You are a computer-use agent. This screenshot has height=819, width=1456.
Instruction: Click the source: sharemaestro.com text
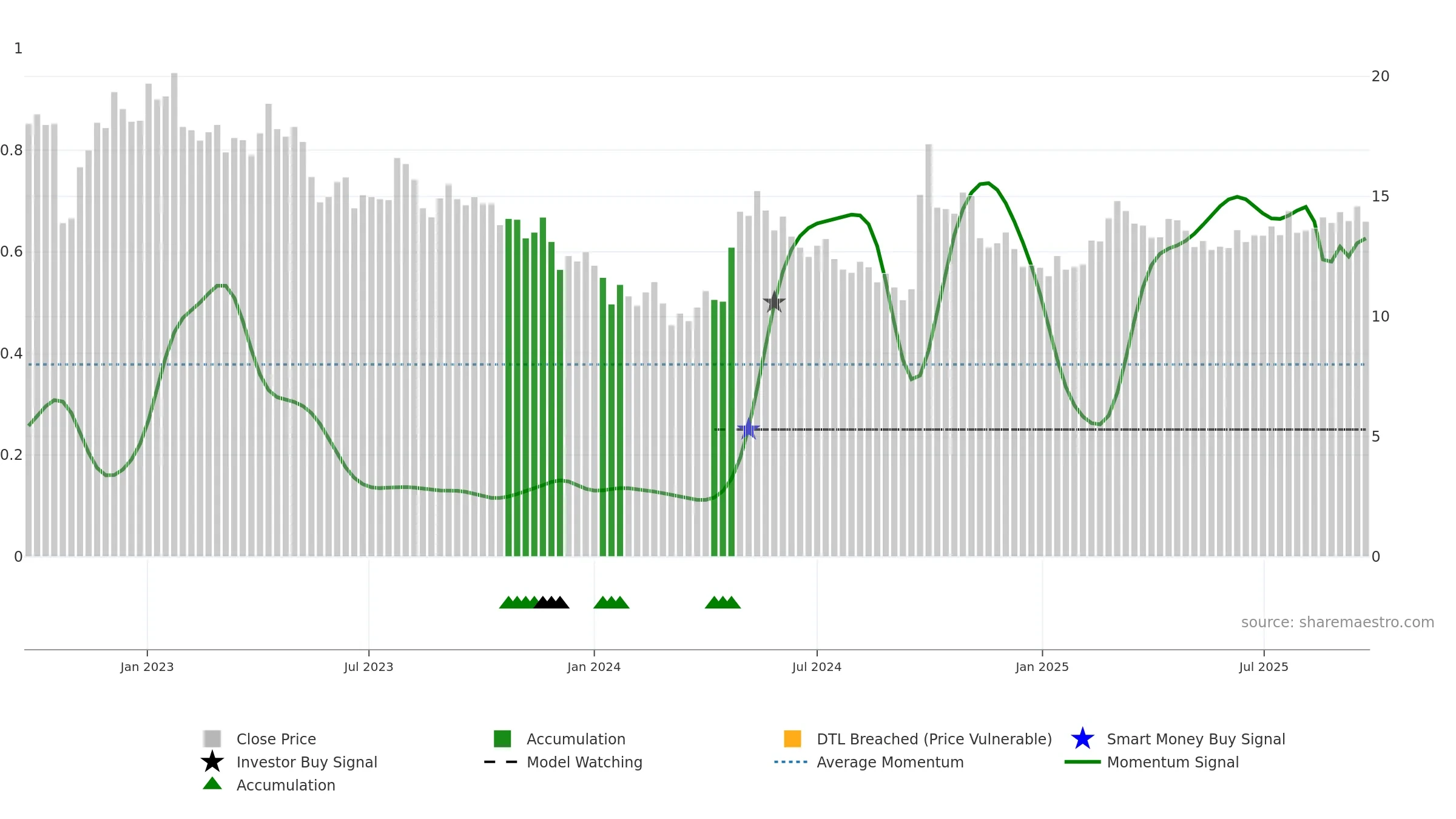1338,622
